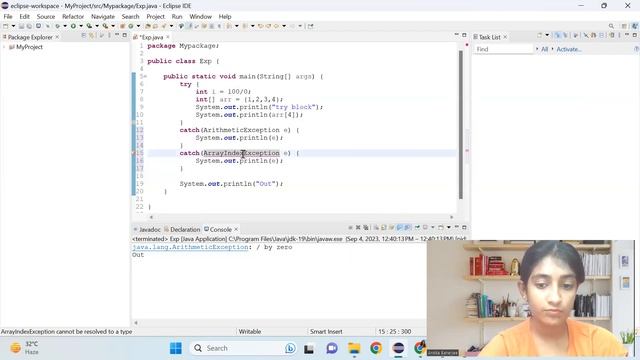Screen dimensions: 640x360
Task: Open the External Tools dropdown arrow
Action: coord(113,26)
